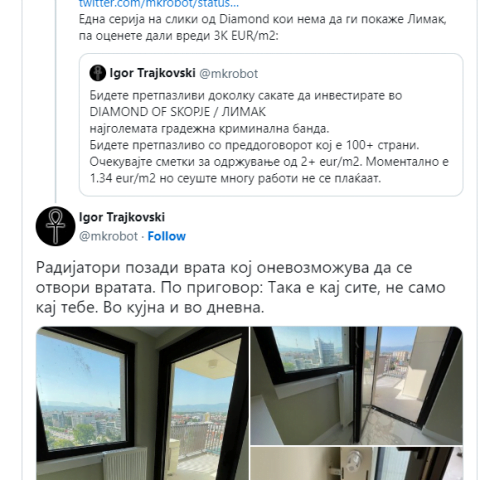Open quoted tweet about DIAMOND OF SKOPJE
Image resolution: width=480 pixels, height=480 pixels.
tap(271, 125)
